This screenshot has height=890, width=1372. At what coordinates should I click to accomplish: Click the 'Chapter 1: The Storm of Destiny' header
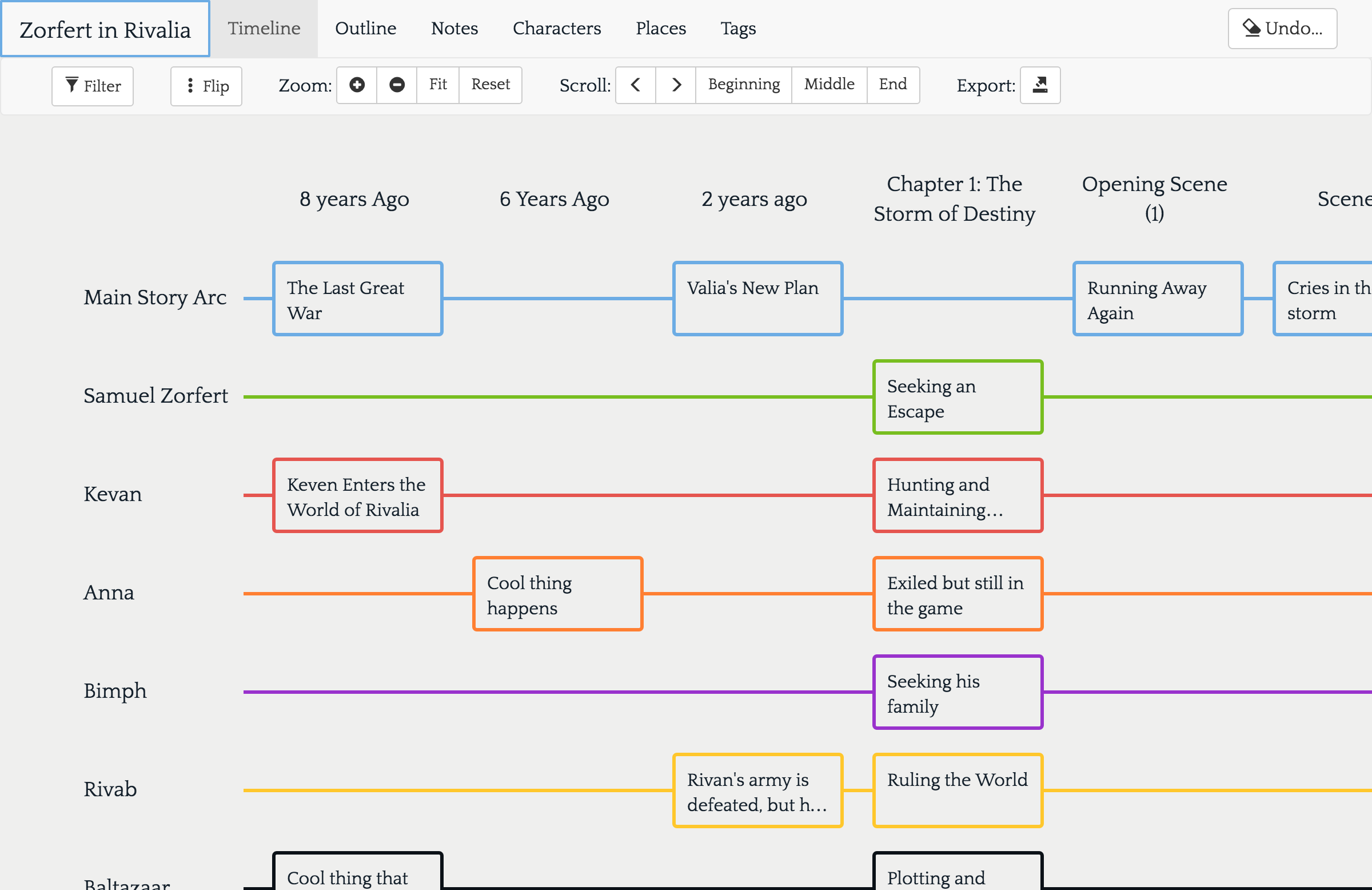(x=954, y=198)
